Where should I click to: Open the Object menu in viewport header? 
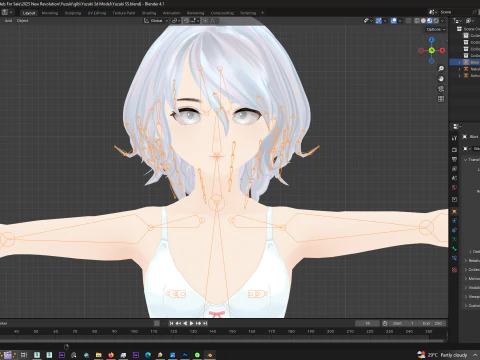pyautogui.click(x=22, y=21)
